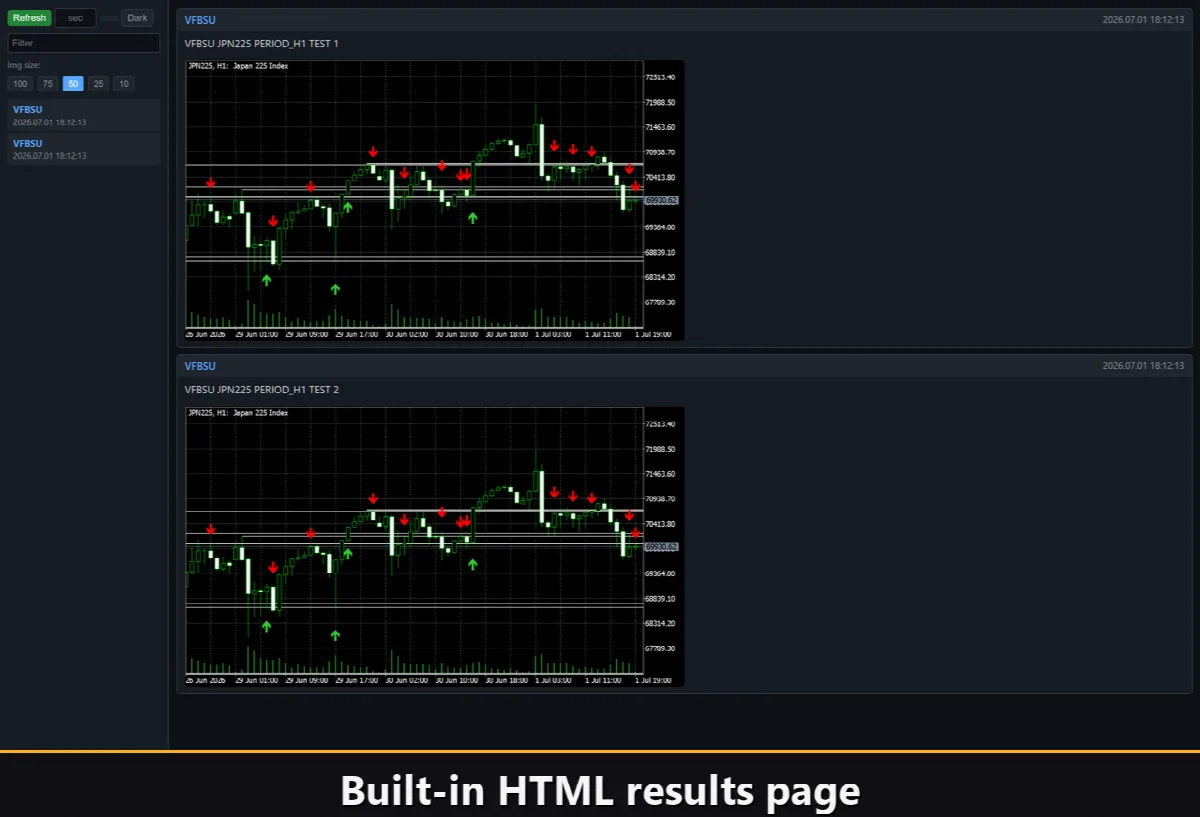Screen dimensions: 1200x817
Task: Set image size to 25
Action: point(98,84)
